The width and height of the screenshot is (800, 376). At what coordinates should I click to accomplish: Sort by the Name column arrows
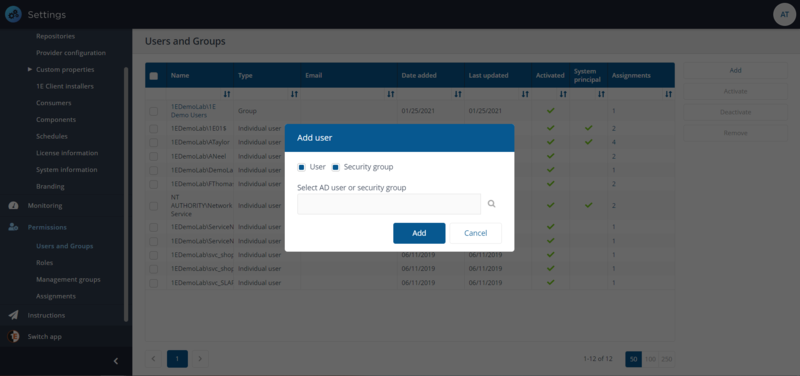[227, 94]
